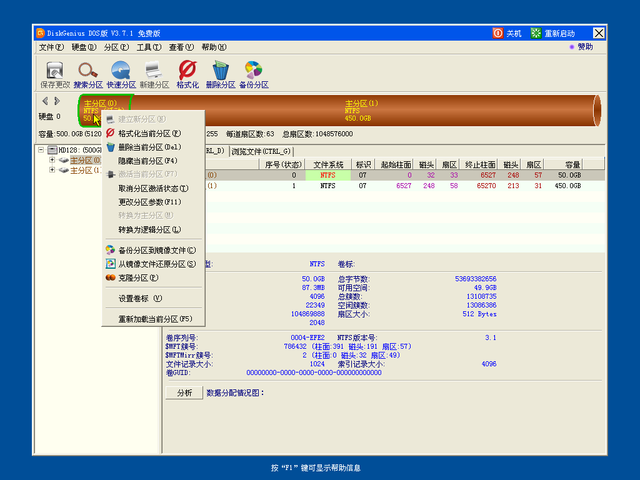The image size is (640, 480).
Task: Open the 搜索分区 search tool
Action: point(88,75)
